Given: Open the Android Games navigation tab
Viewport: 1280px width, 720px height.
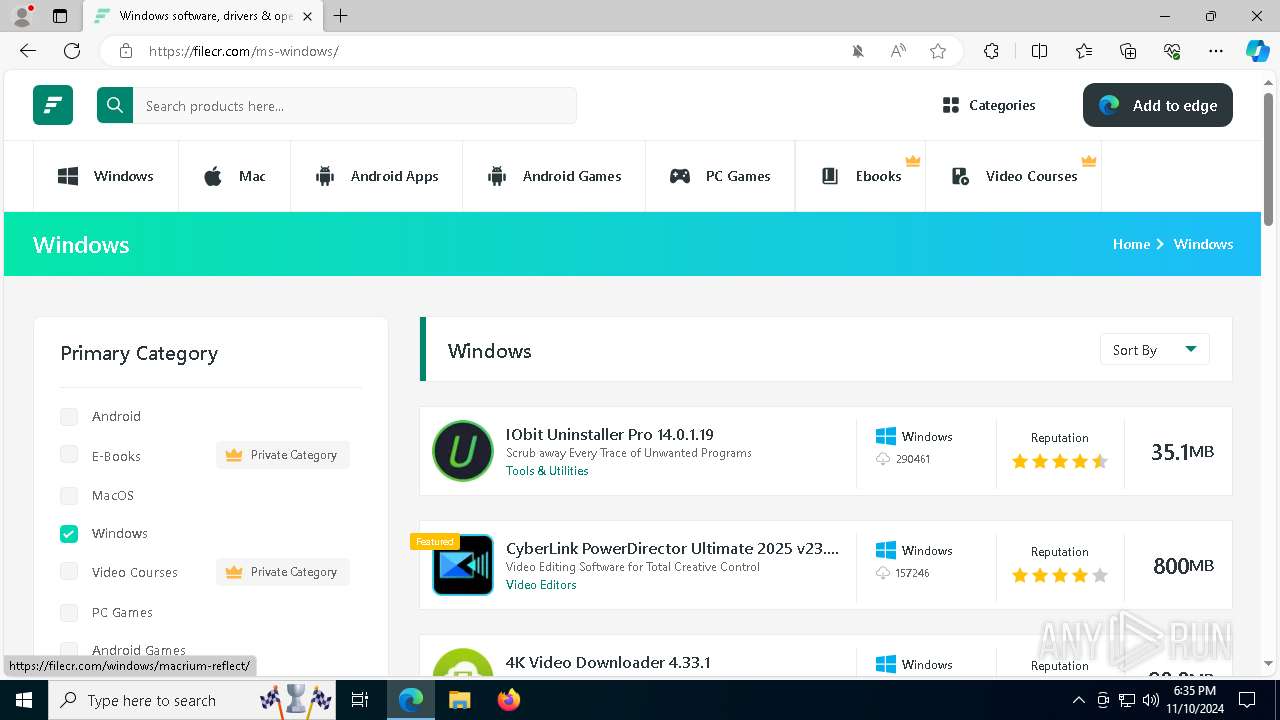Looking at the screenshot, I should [554, 176].
